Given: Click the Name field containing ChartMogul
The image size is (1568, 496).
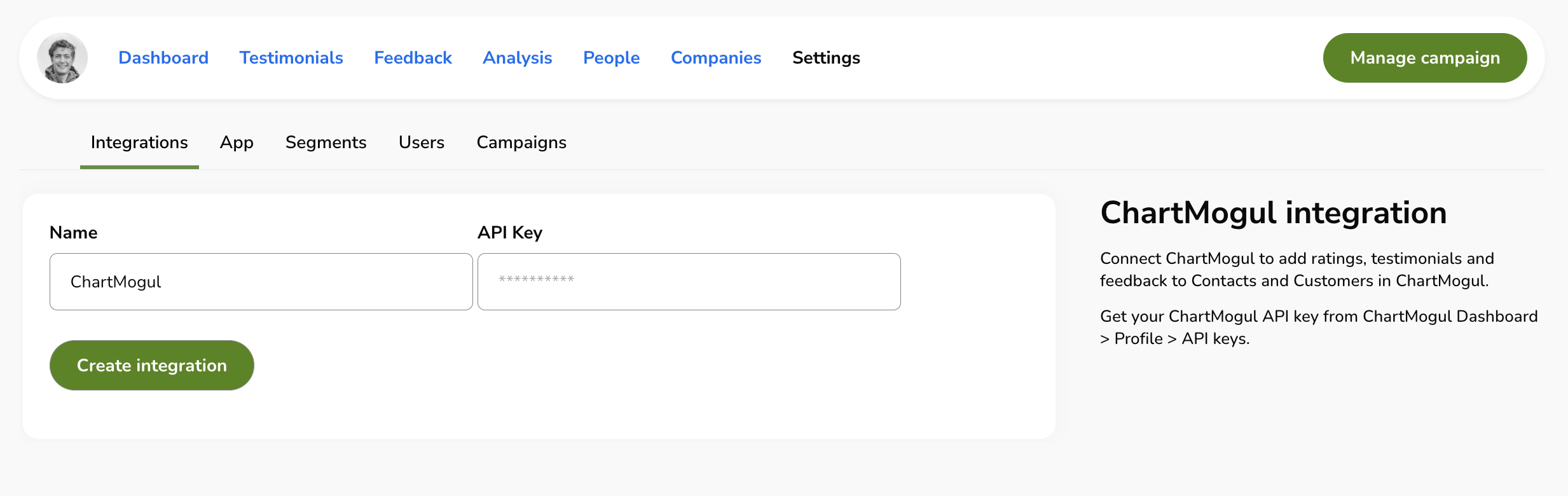Looking at the screenshot, I should click(x=261, y=281).
